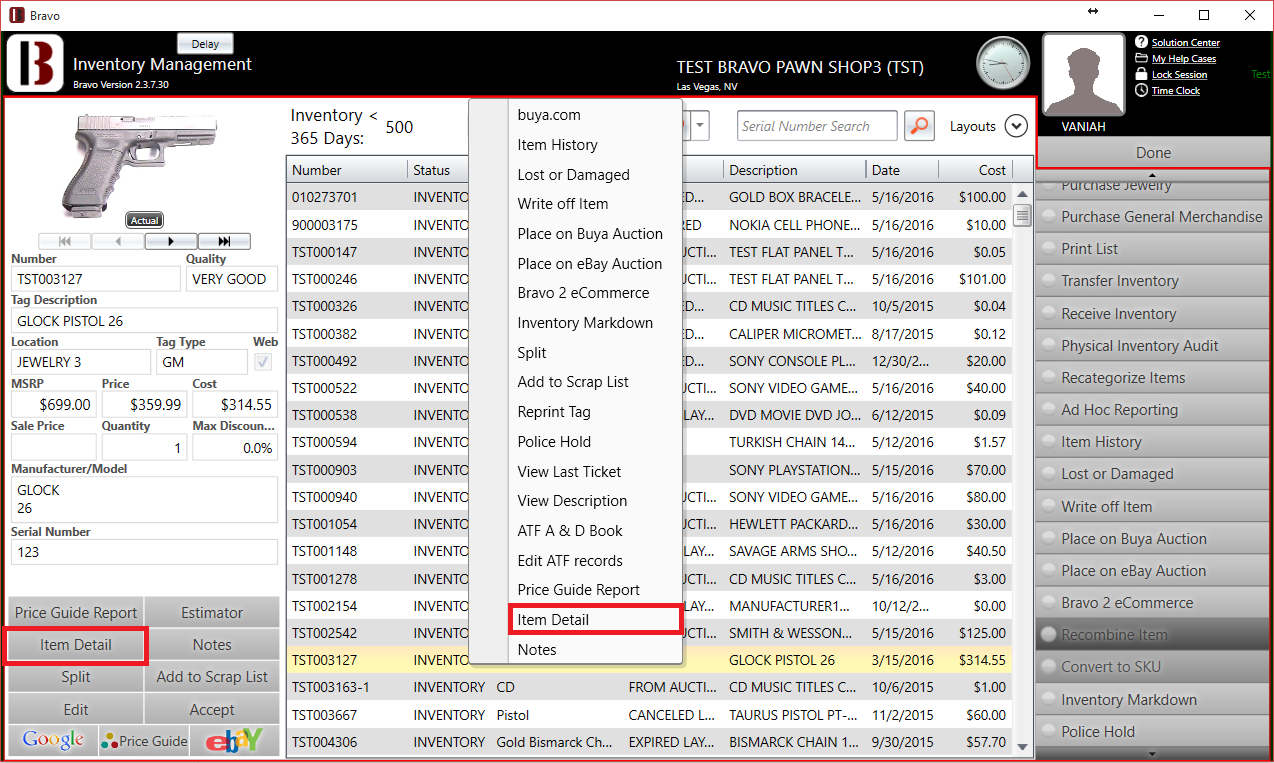The image size is (1274, 763).
Task: Go to previous item image
Action: pos(118,241)
